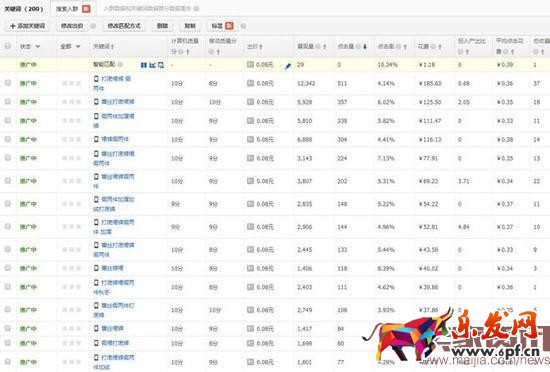
Task: Click the blue sort arrow on the 点击量 column
Action: [365, 47]
